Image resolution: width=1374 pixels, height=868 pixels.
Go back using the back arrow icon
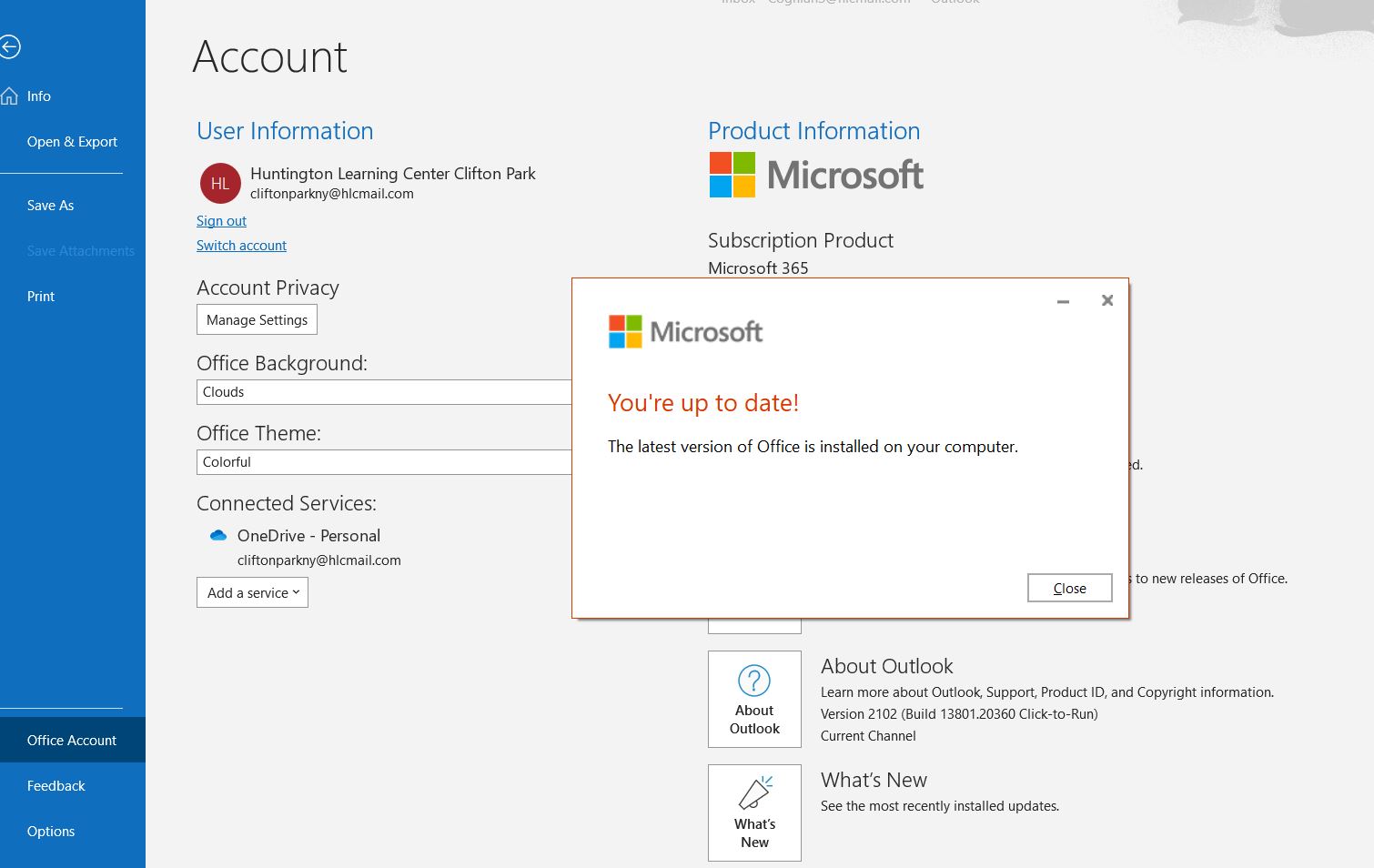[9, 46]
